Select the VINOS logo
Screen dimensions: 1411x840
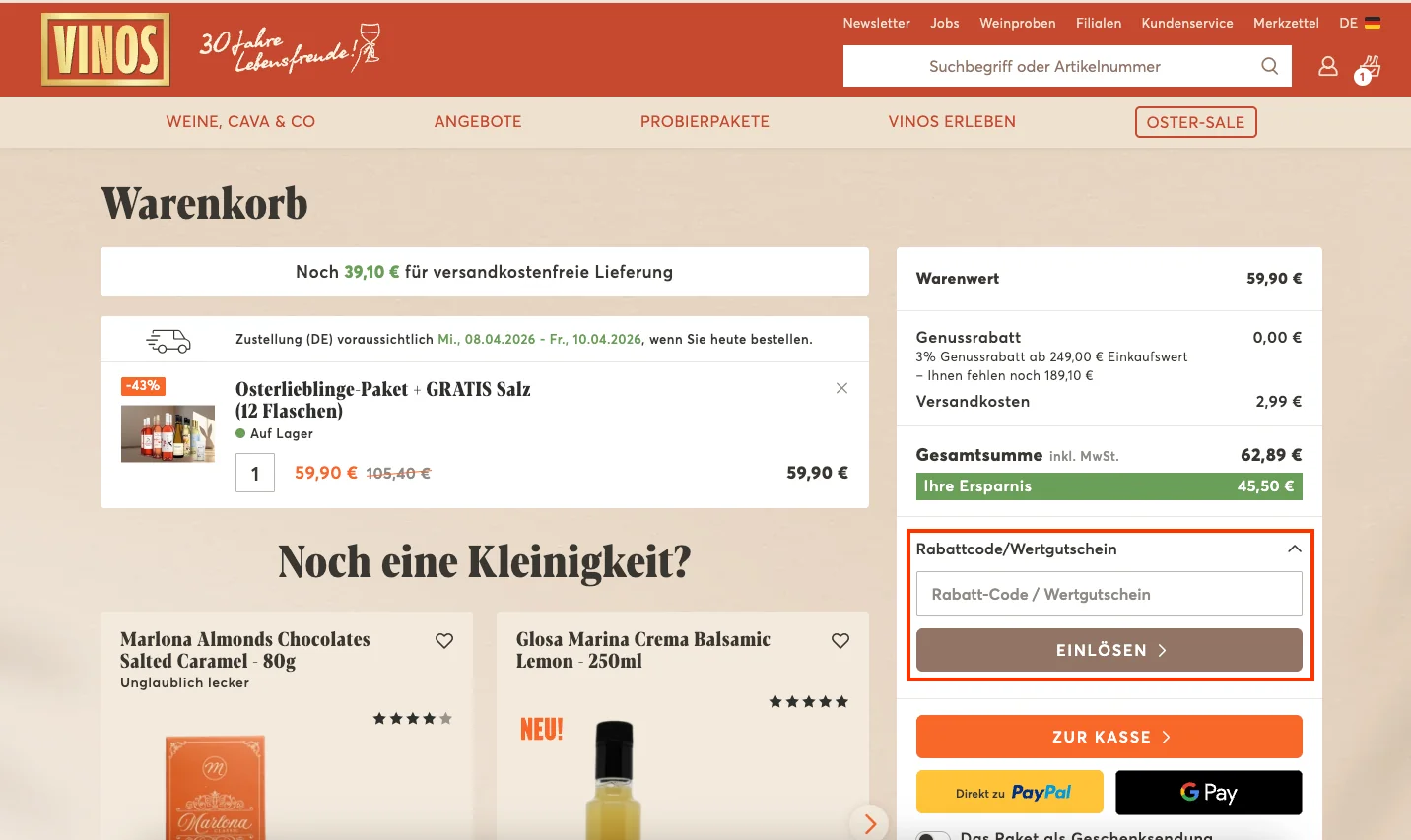[105, 48]
